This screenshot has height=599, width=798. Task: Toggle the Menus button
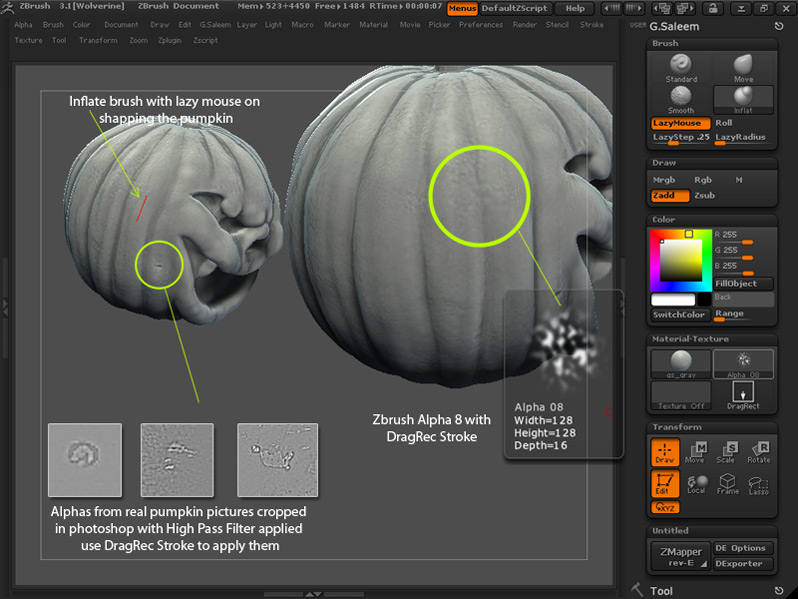click(x=462, y=8)
